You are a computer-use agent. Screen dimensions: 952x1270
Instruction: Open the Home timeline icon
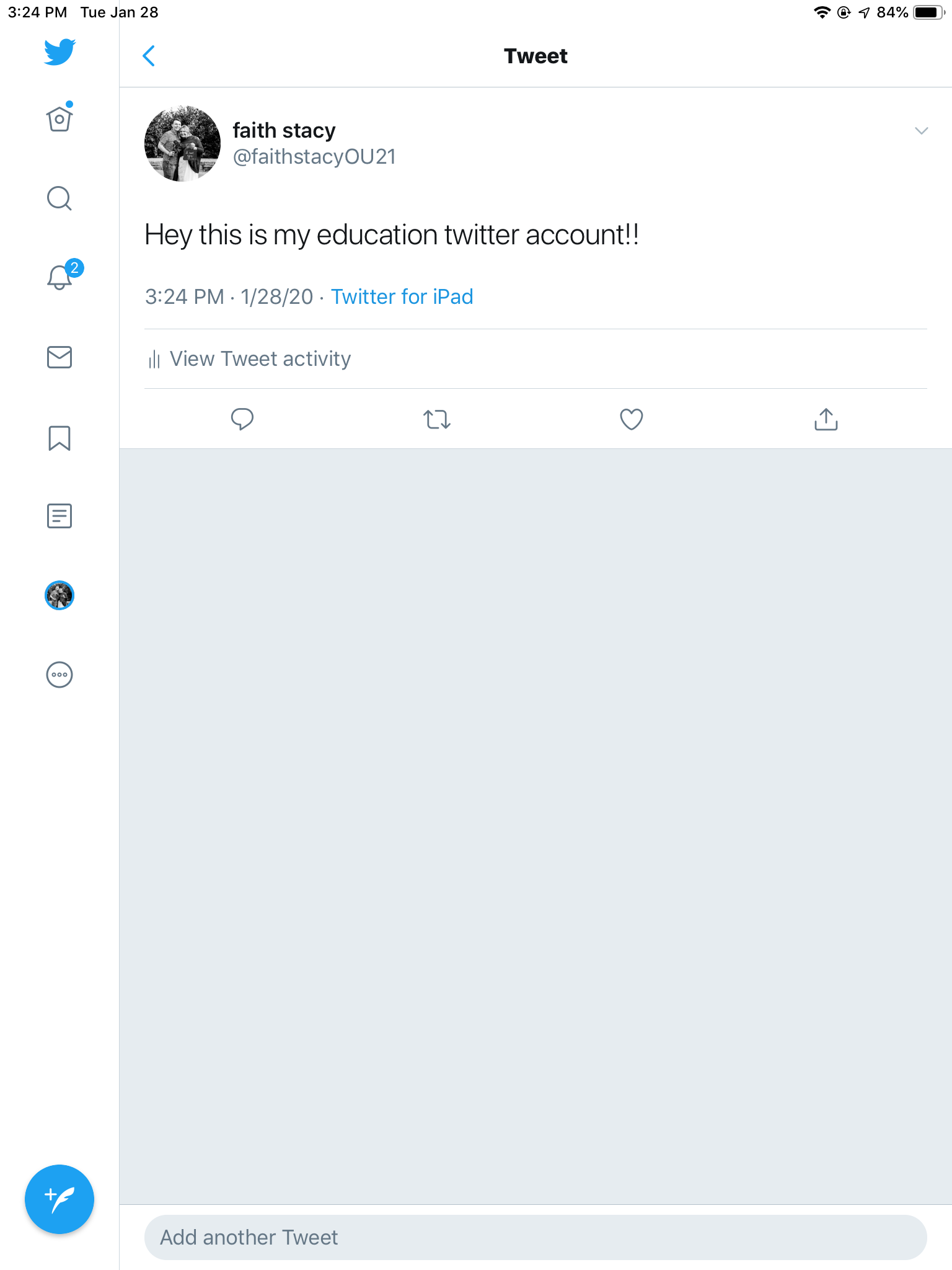59,118
